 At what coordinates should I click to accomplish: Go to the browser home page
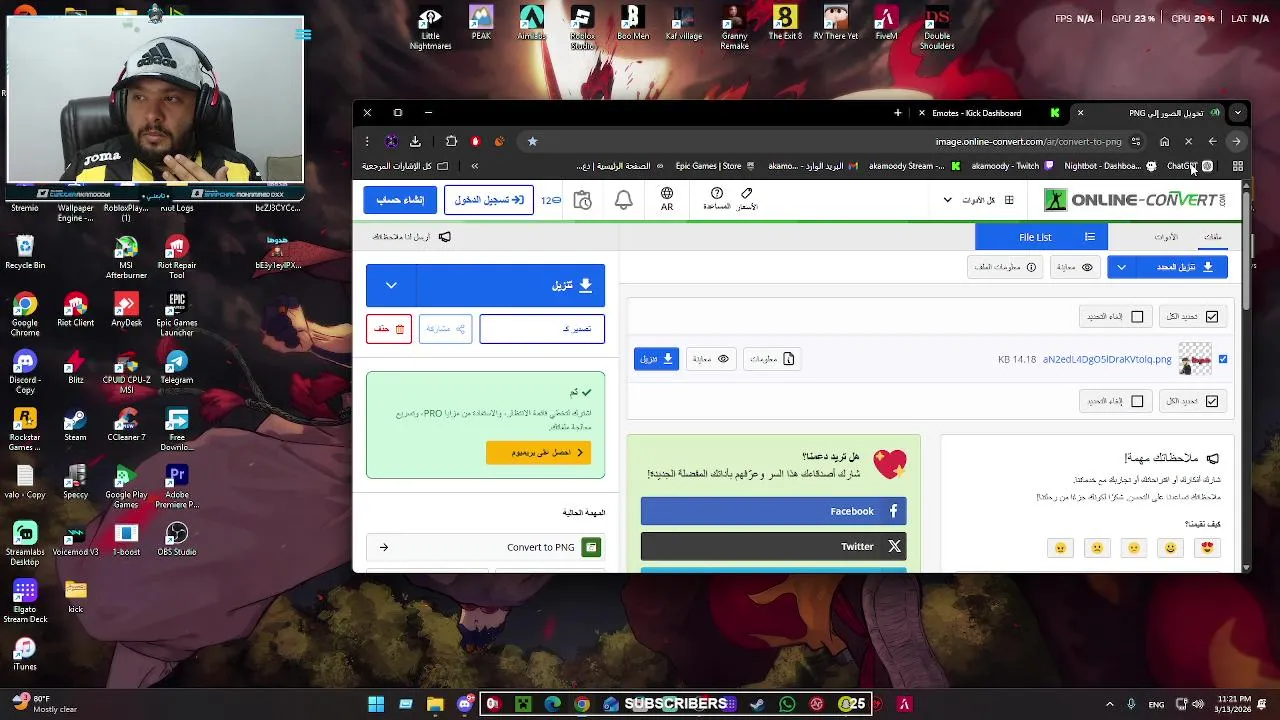pyautogui.click(x=1164, y=141)
